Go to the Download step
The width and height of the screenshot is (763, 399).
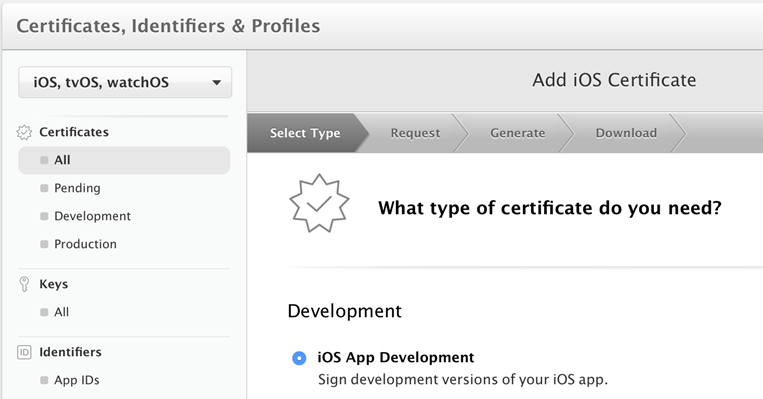tap(626, 133)
